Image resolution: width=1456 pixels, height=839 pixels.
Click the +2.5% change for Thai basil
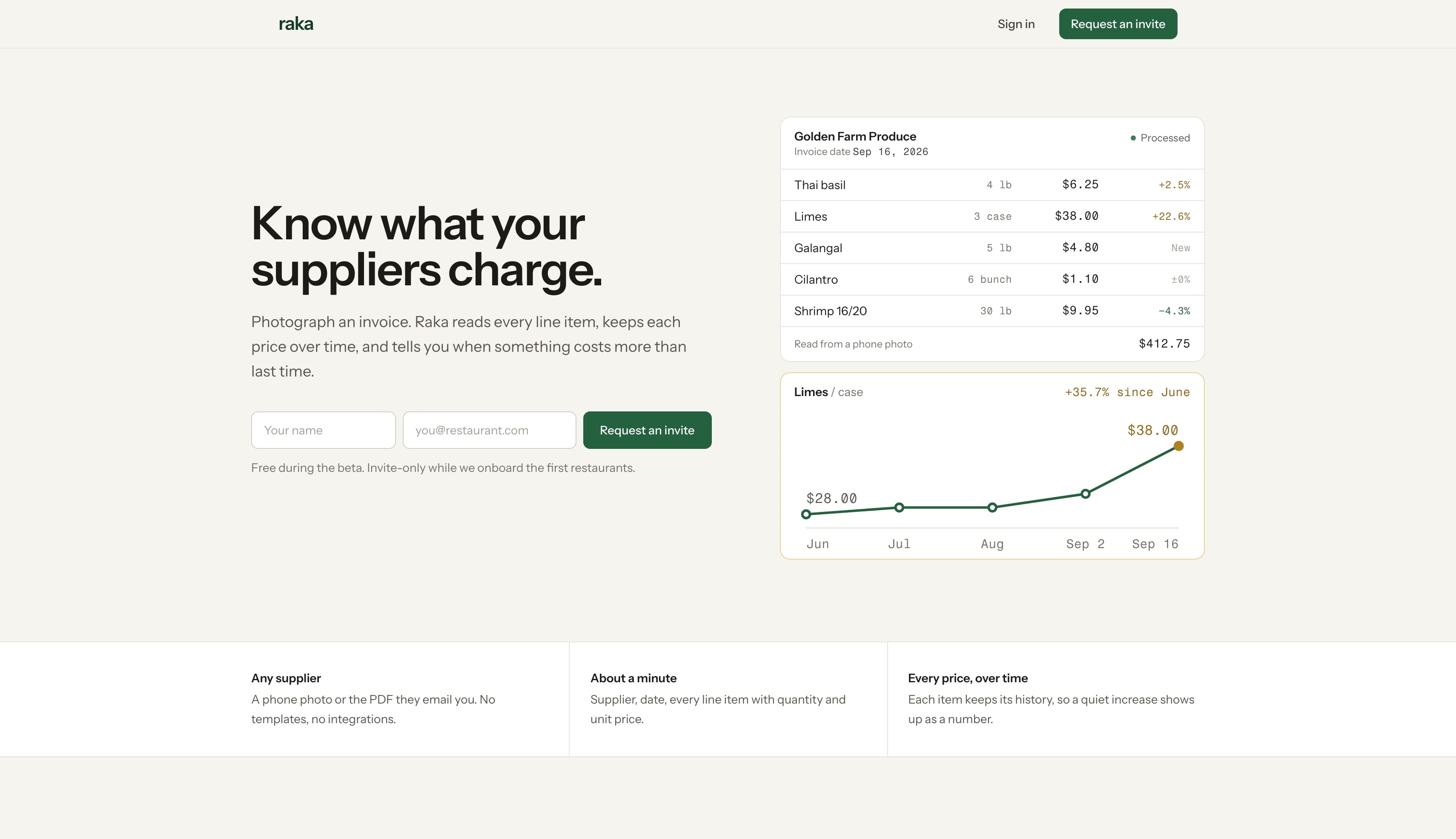pyautogui.click(x=1174, y=185)
